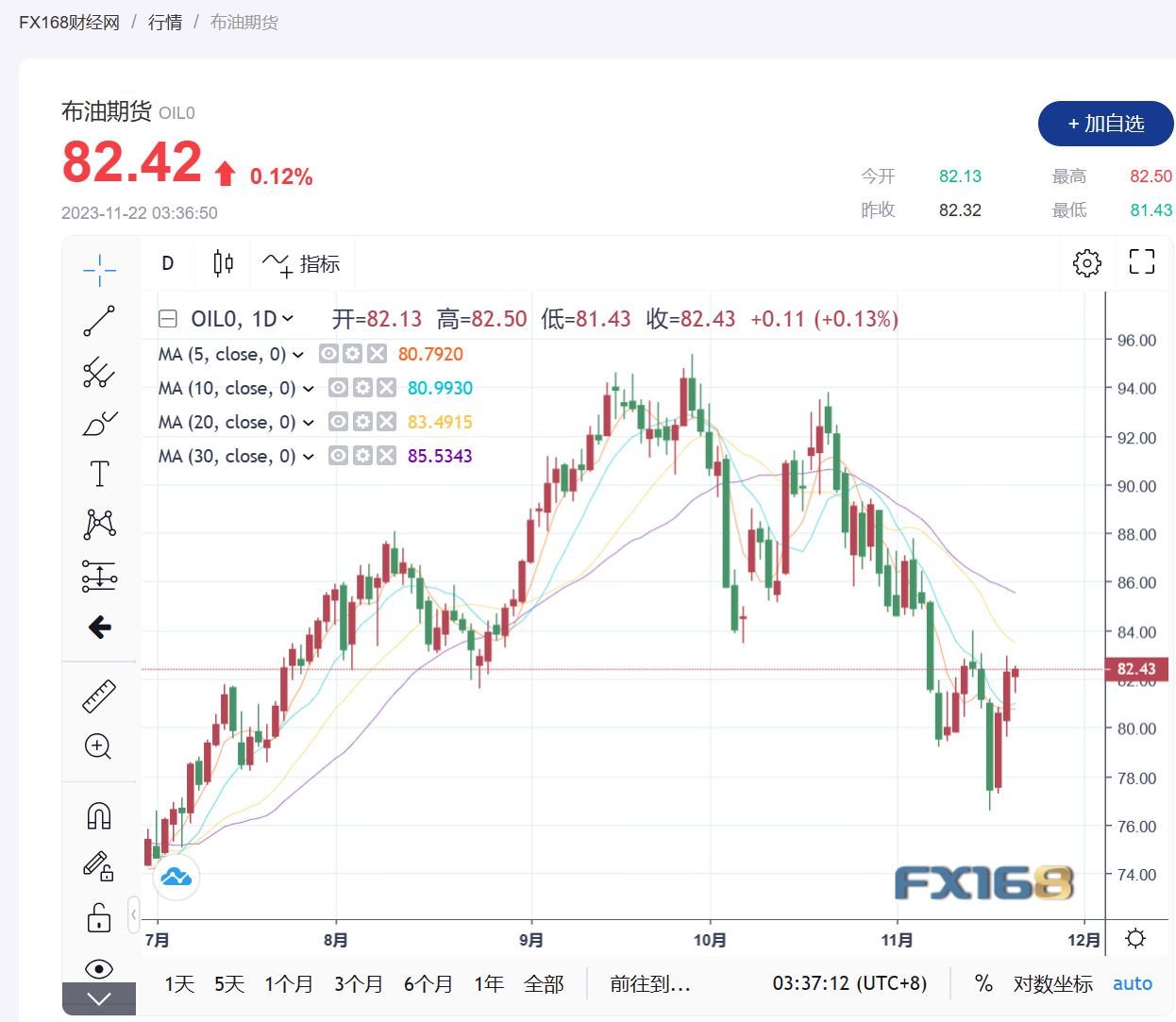Toggle visibility of all drawings eye icon
This screenshot has height=1022, width=1176.
pyautogui.click(x=99, y=968)
